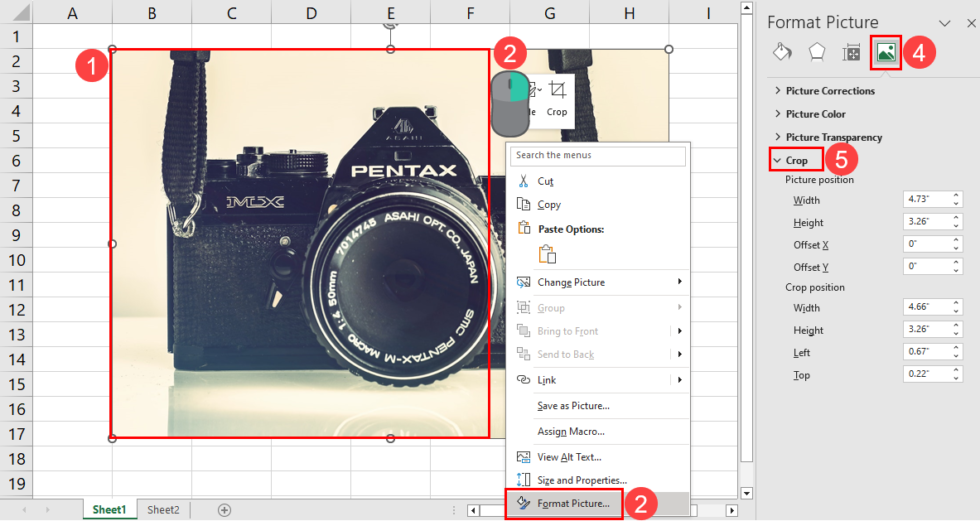Collapse the Crop section

[791, 161]
